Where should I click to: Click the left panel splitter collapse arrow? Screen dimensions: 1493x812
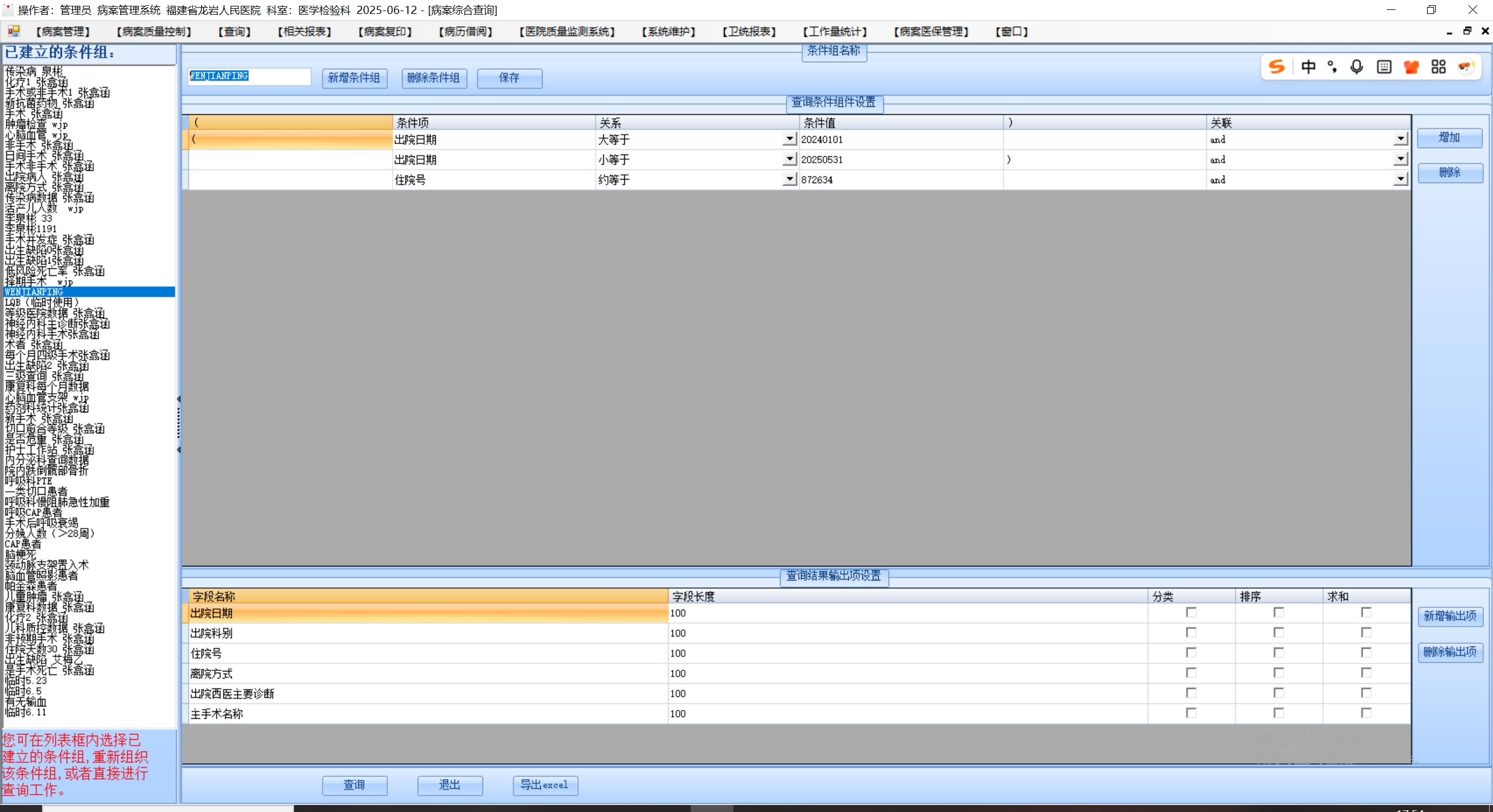coord(179,399)
